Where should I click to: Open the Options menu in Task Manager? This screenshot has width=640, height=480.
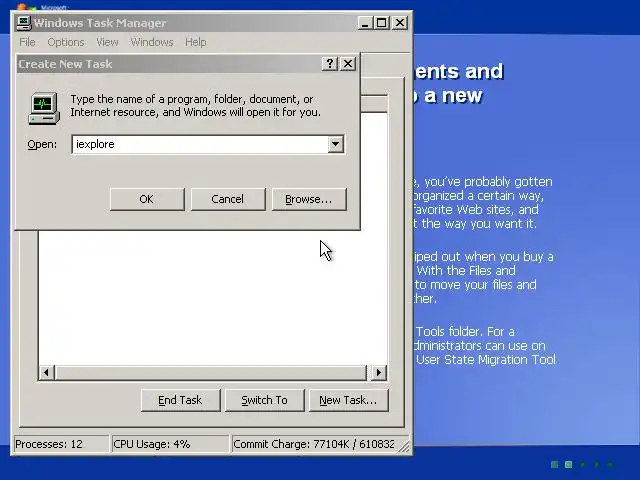pos(66,42)
